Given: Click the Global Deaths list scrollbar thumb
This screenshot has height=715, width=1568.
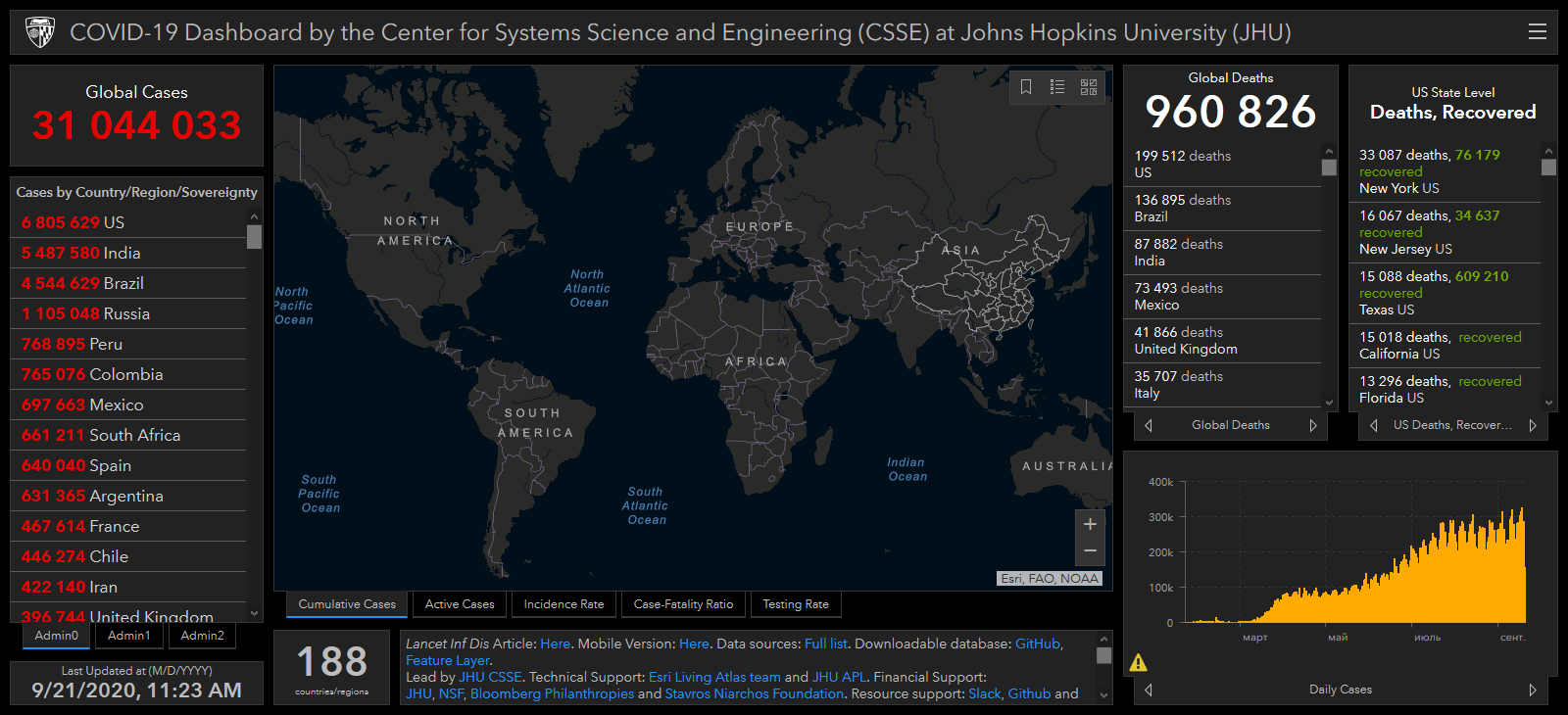Looking at the screenshot, I should [1329, 167].
